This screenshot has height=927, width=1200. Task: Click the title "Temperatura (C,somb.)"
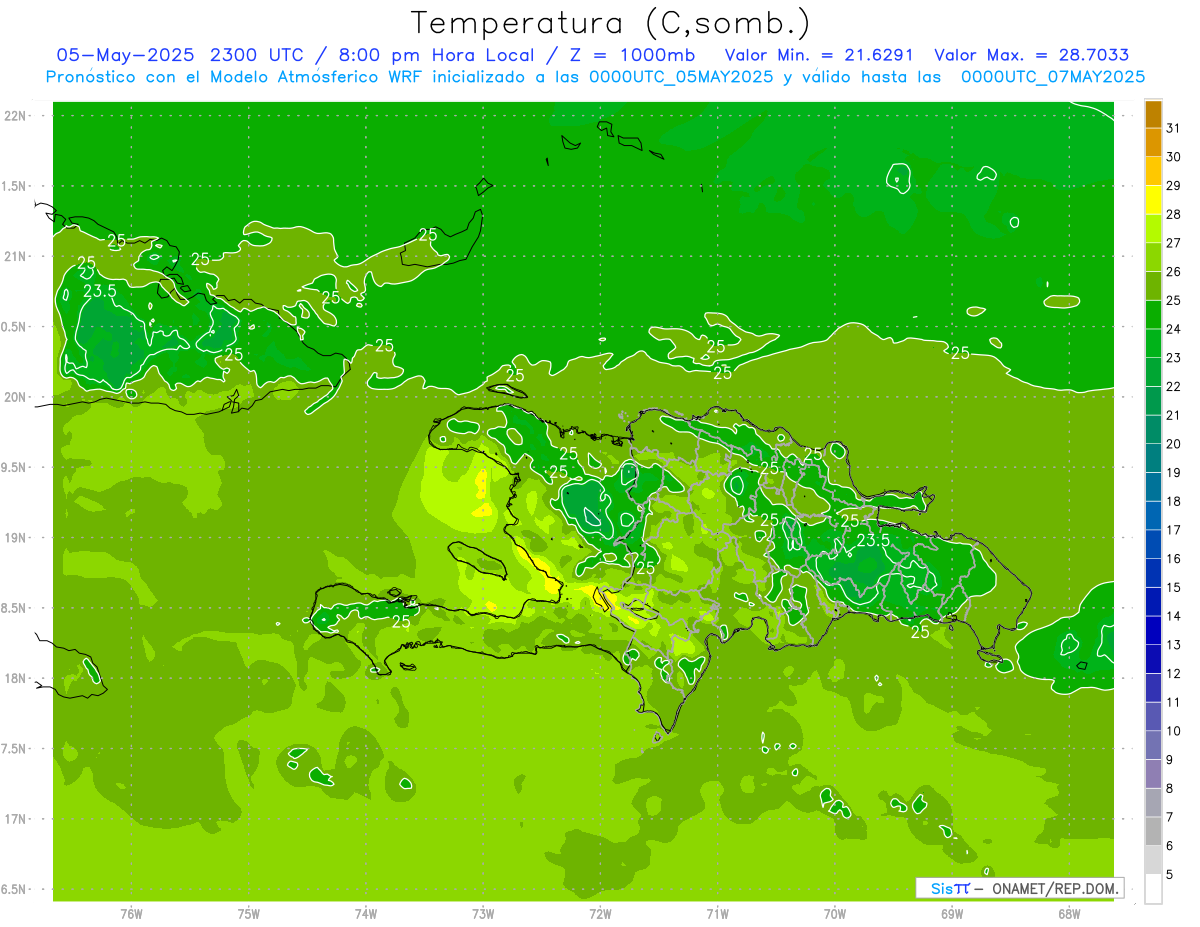coord(611,24)
